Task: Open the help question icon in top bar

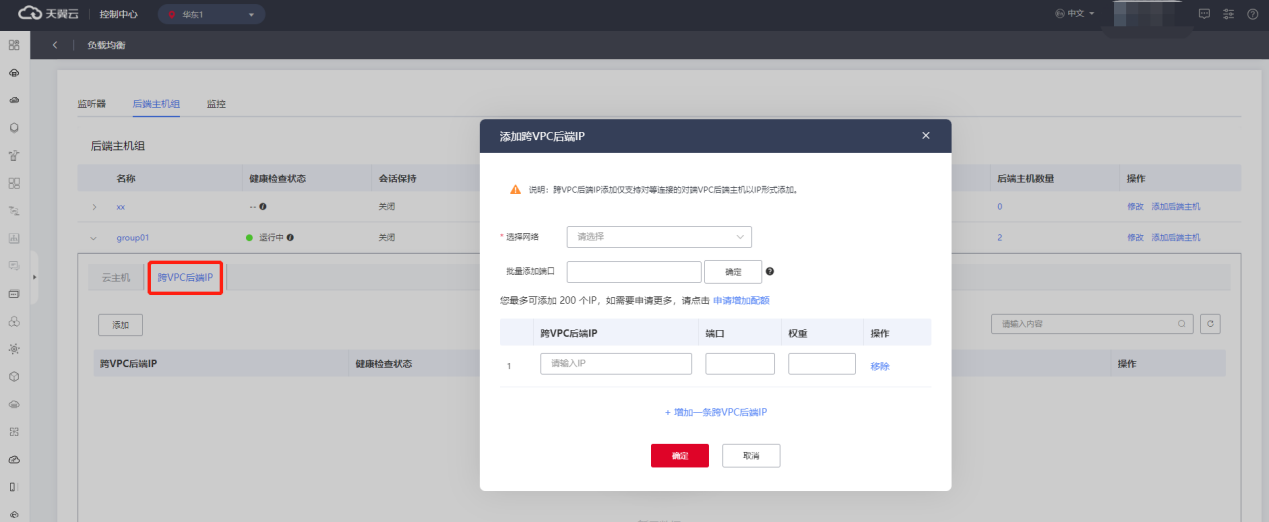Action: [1252, 14]
